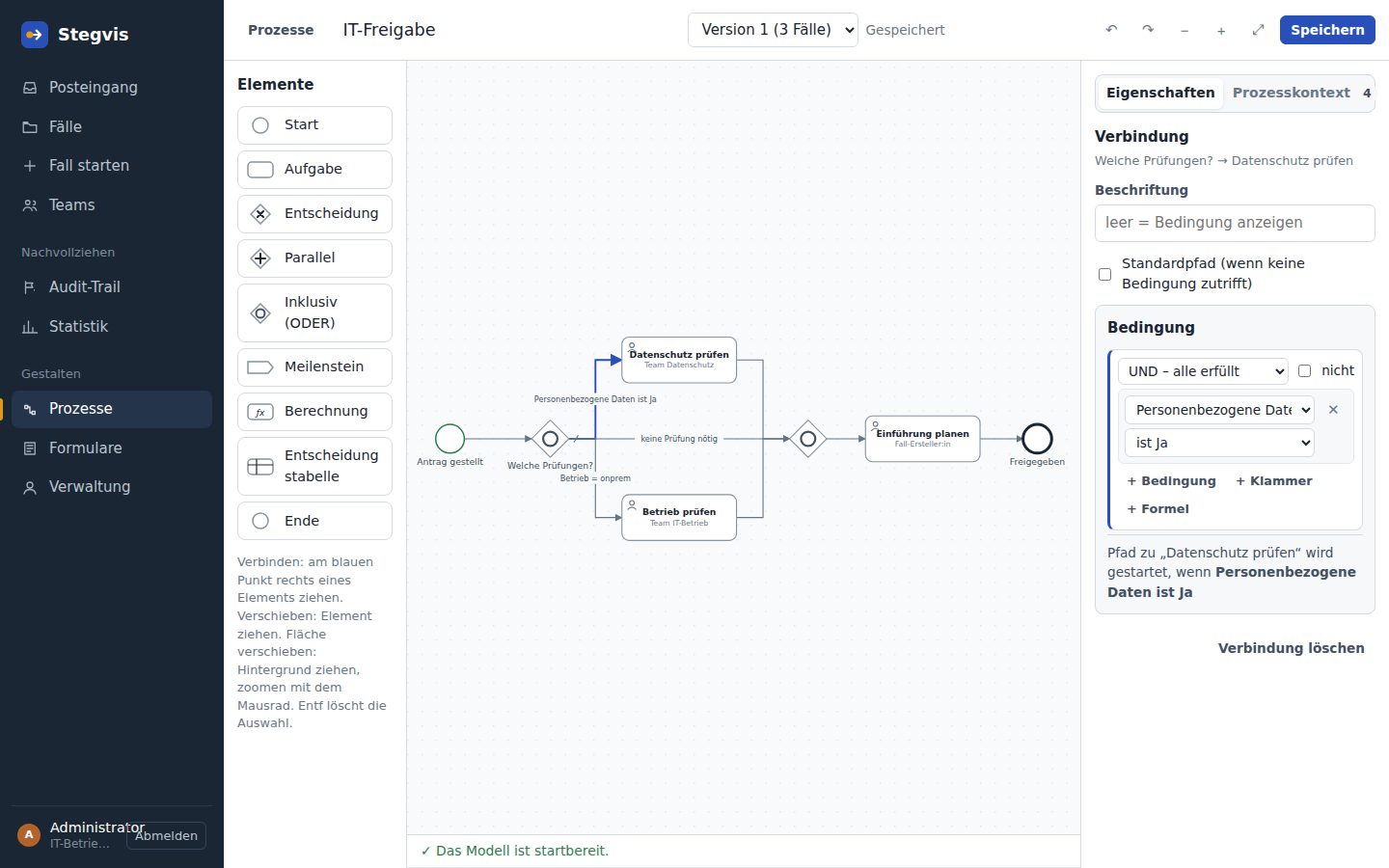Pick the Aufgabe element from the palette
Image resolution: width=1389 pixels, height=868 pixels.
tap(314, 170)
